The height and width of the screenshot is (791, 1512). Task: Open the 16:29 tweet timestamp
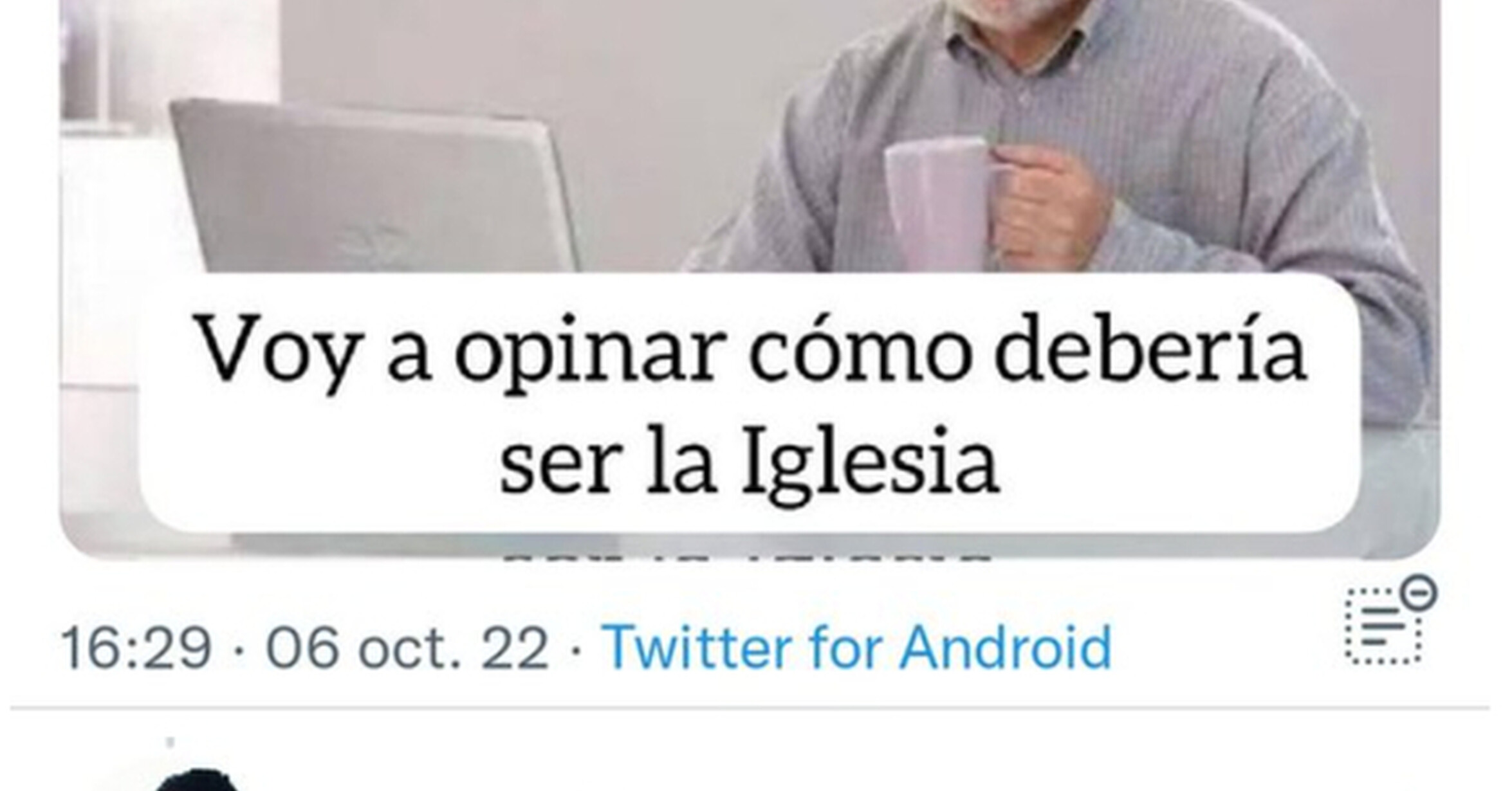coord(136,648)
